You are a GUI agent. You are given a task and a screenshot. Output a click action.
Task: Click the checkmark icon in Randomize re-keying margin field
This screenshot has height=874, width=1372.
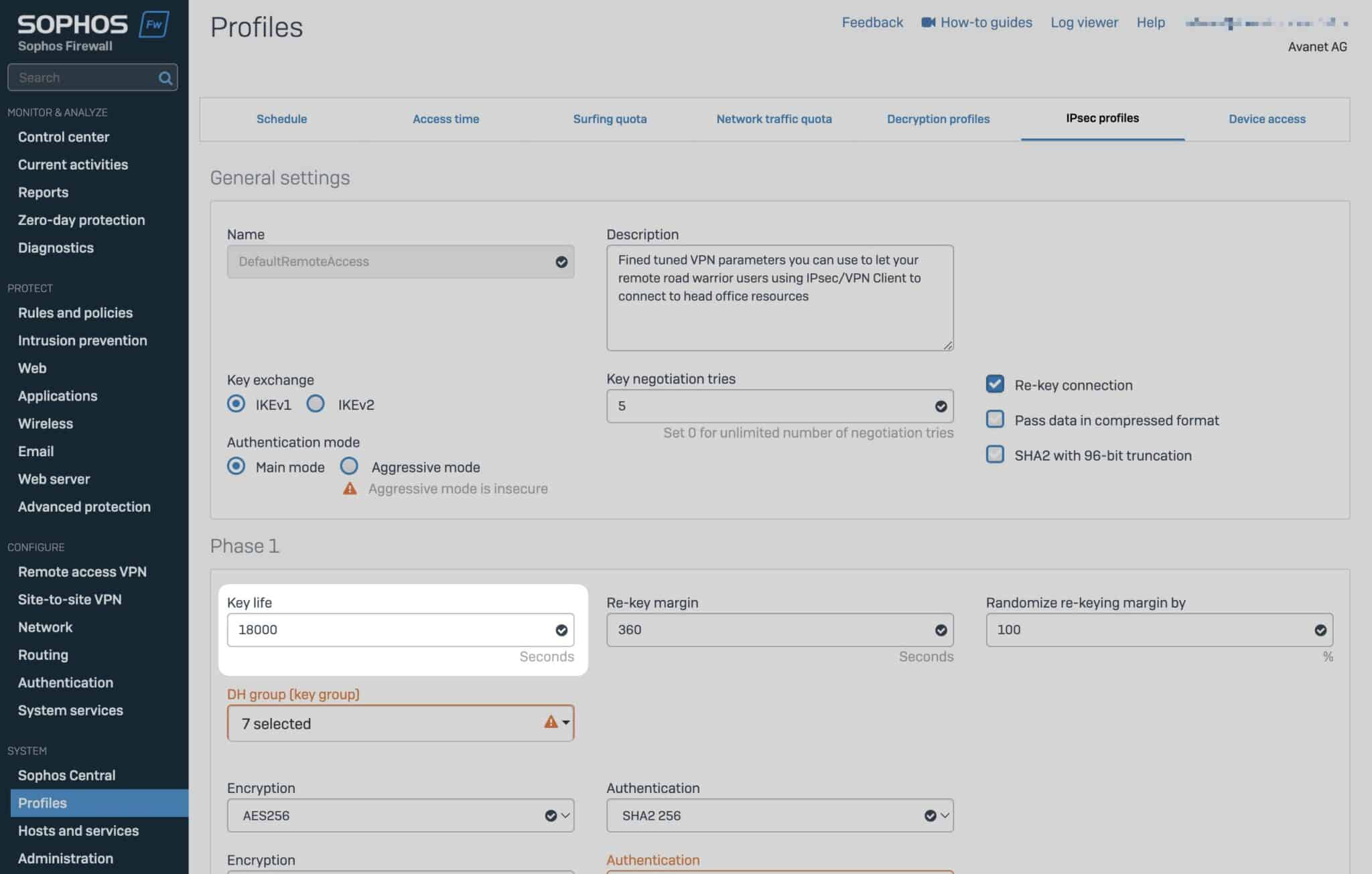1320,630
